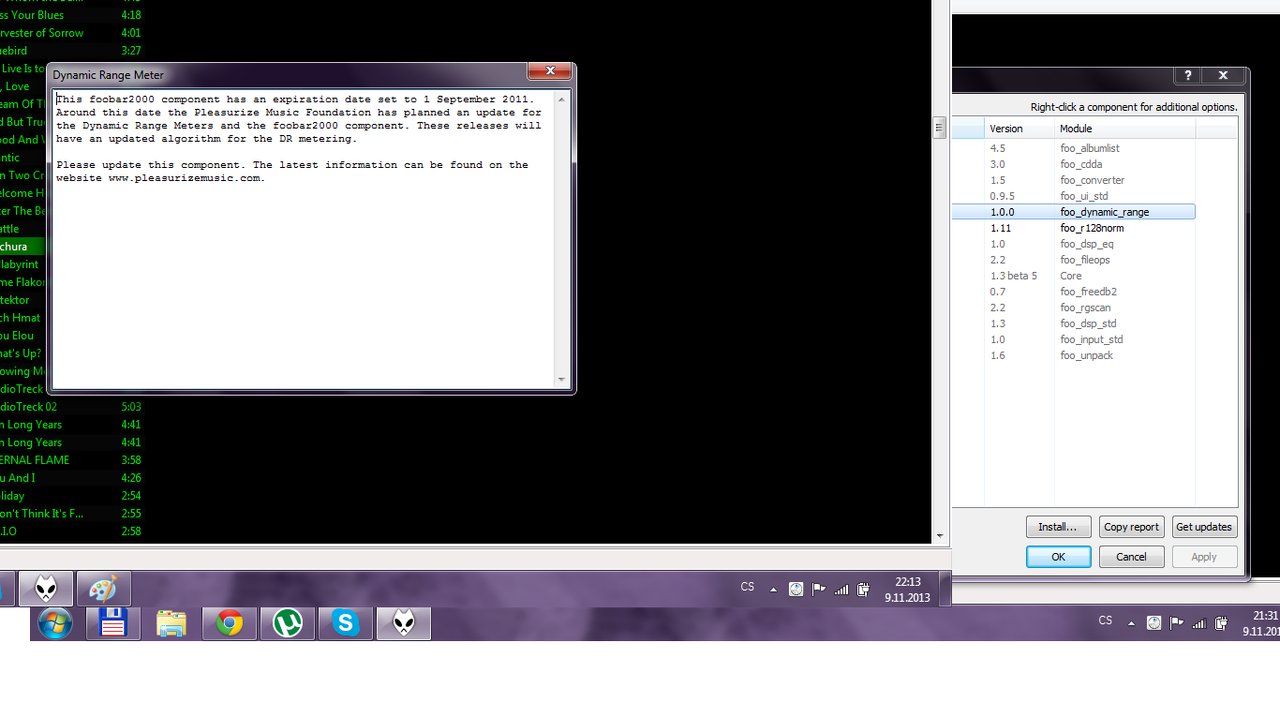Image resolution: width=1280 pixels, height=720 pixels.
Task: Click foobar2000 alien icon beside Skype
Action: click(x=404, y=624)
